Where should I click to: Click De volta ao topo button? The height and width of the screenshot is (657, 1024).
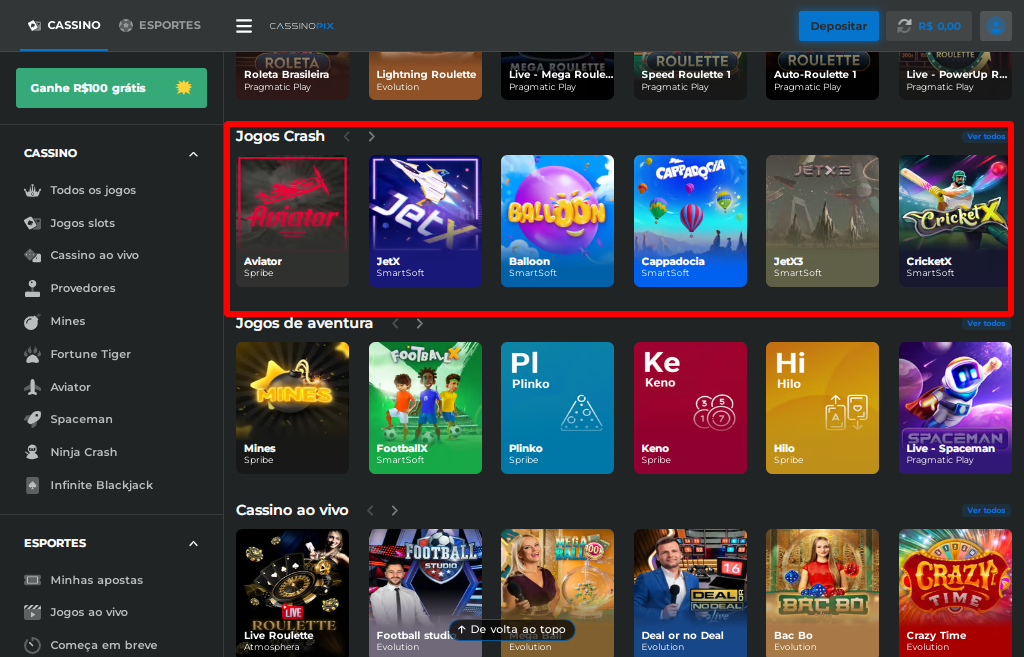512,630
